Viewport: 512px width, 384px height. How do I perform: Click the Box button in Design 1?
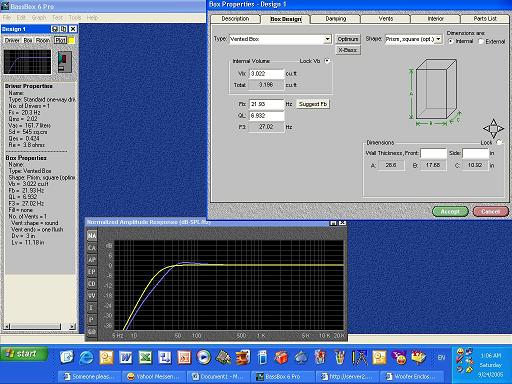(28, 40)
